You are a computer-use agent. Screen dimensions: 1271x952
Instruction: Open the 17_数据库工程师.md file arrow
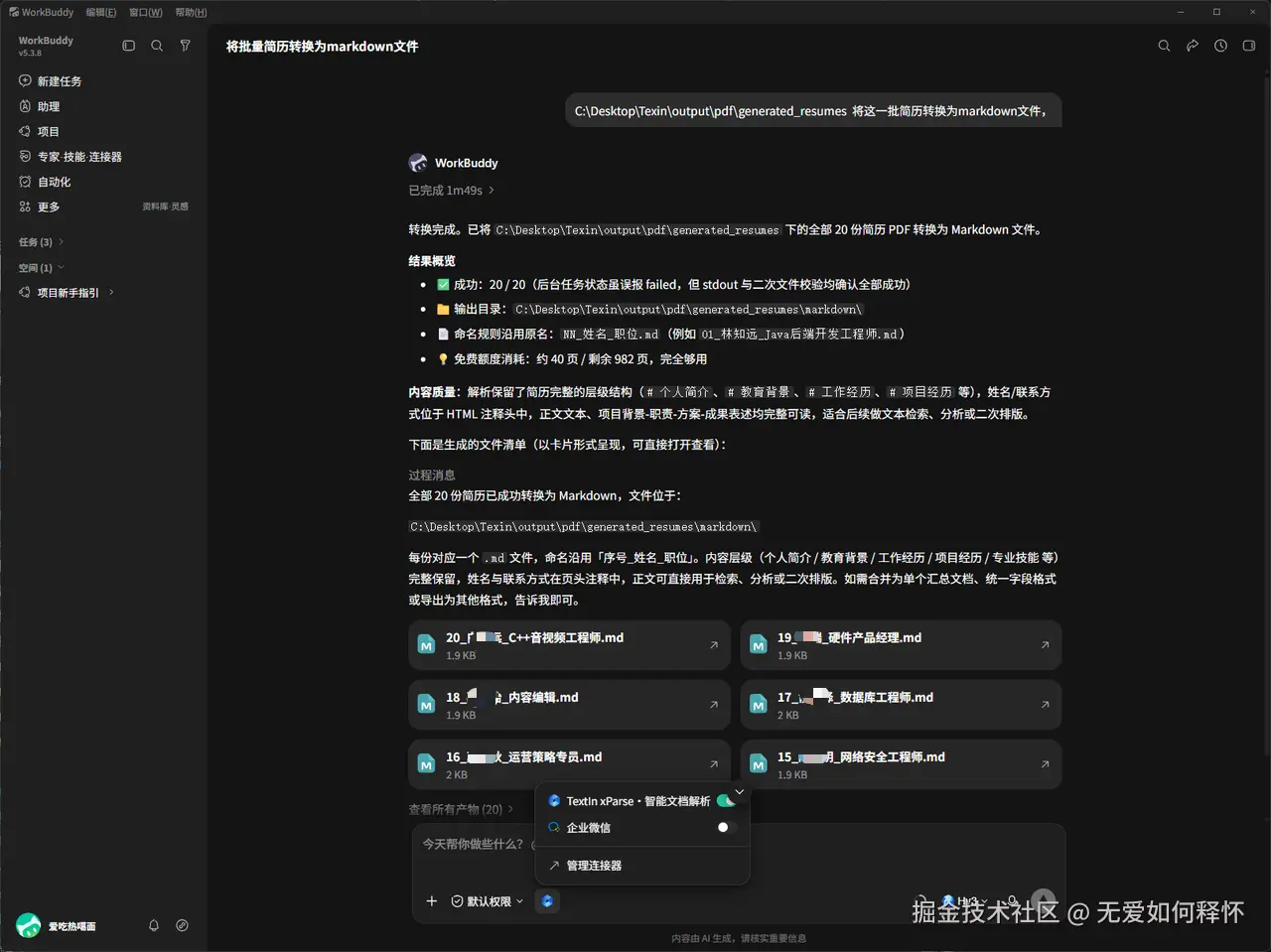[x=1046, y=705]
